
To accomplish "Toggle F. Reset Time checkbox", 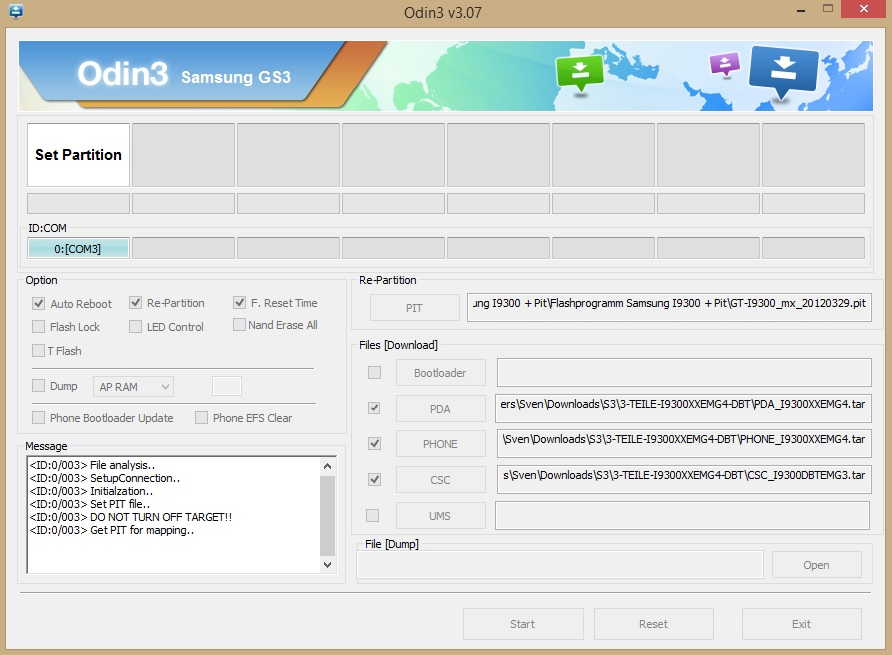I will (x=239, y=303).
